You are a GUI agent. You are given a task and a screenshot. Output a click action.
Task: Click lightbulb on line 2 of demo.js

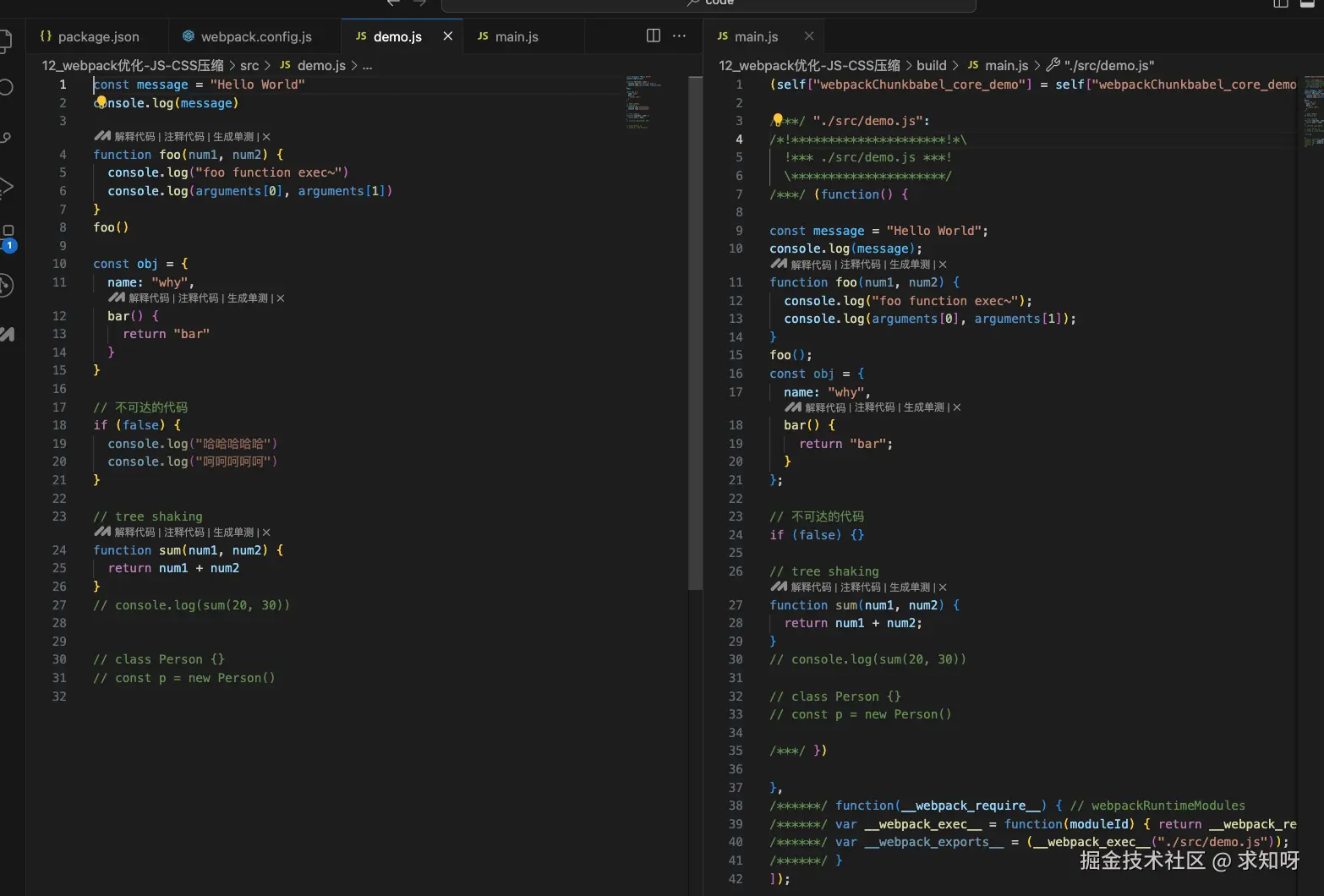tap(101, 102)
